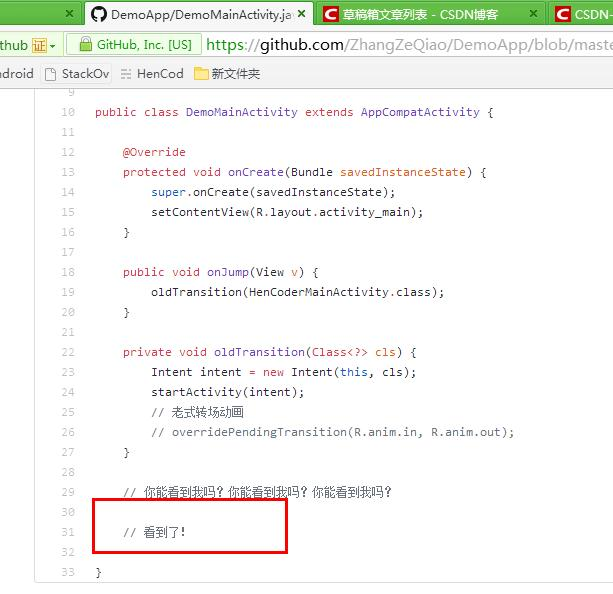Click the HenCod bookmark favicon
The width and height of the screenshot is (613, 594).
point(126,74)
